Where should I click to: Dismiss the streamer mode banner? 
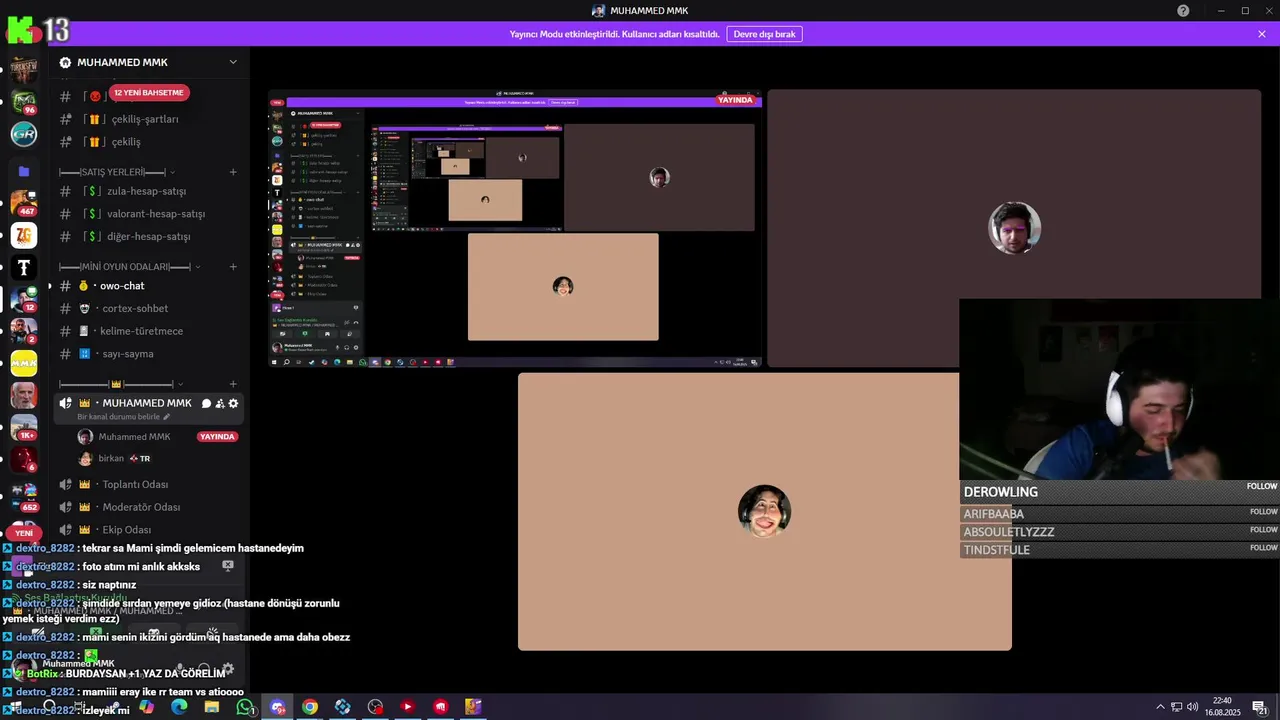point(1262,34)
